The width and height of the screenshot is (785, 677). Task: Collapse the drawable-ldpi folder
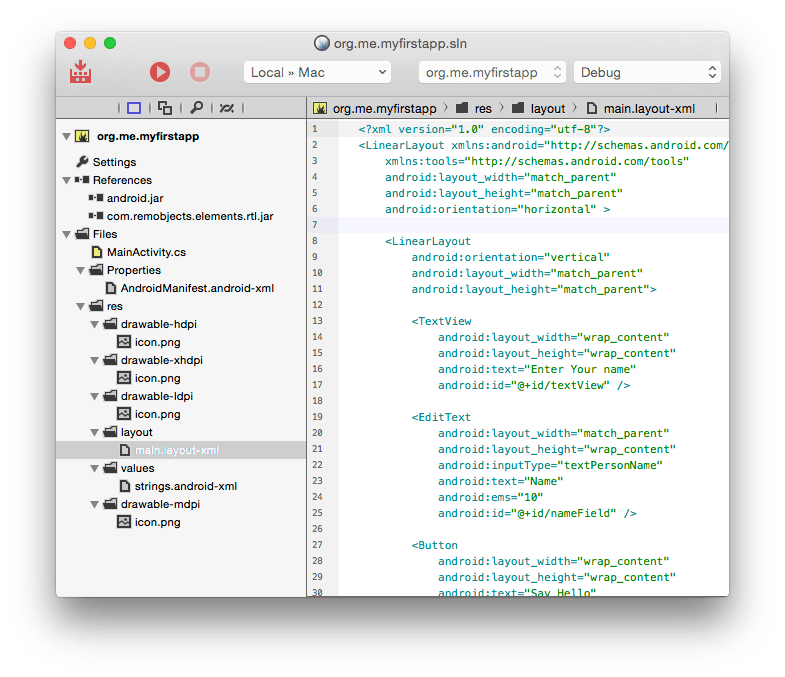[94, 397]
